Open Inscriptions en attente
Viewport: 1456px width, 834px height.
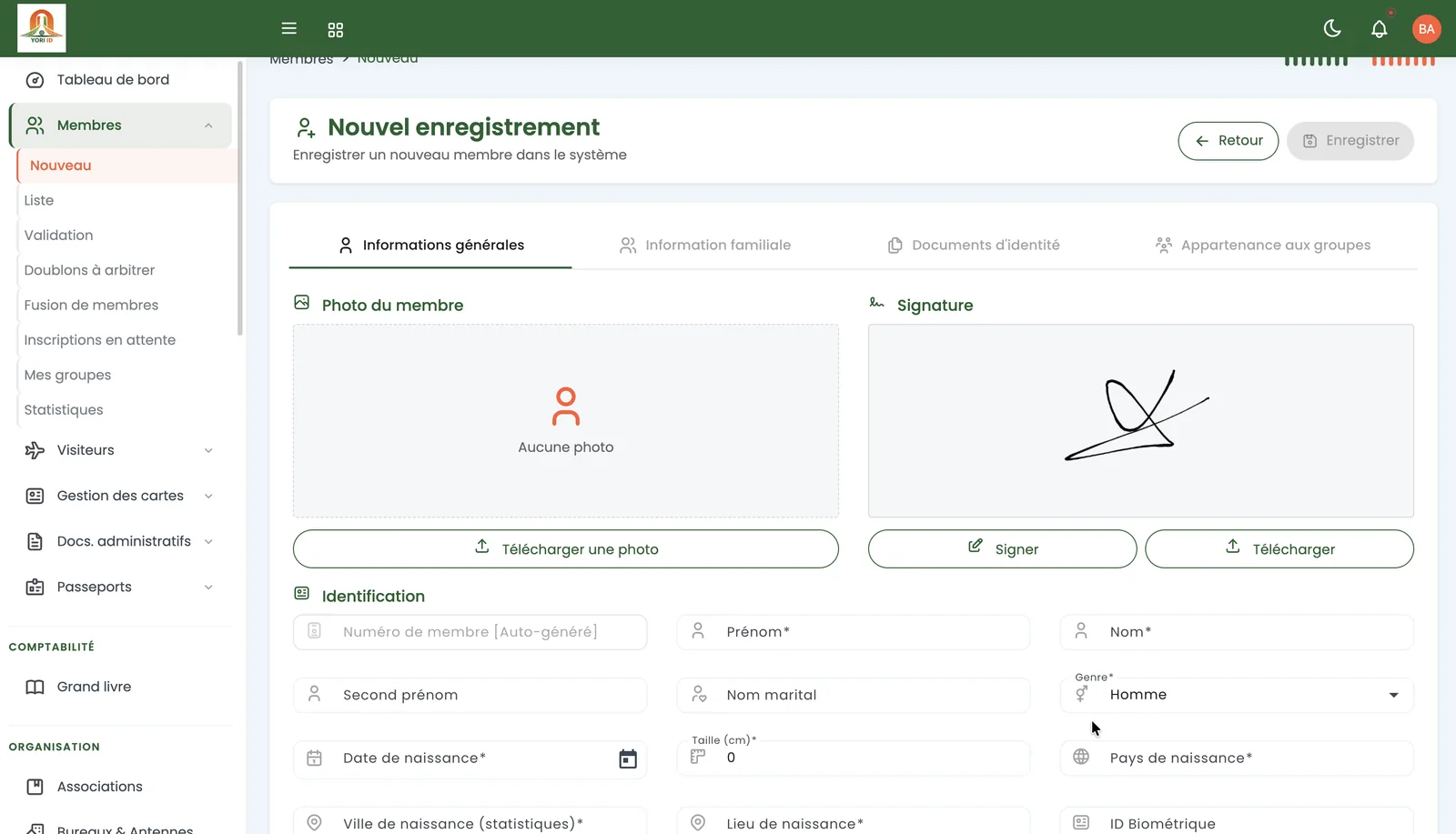point(126,340)
